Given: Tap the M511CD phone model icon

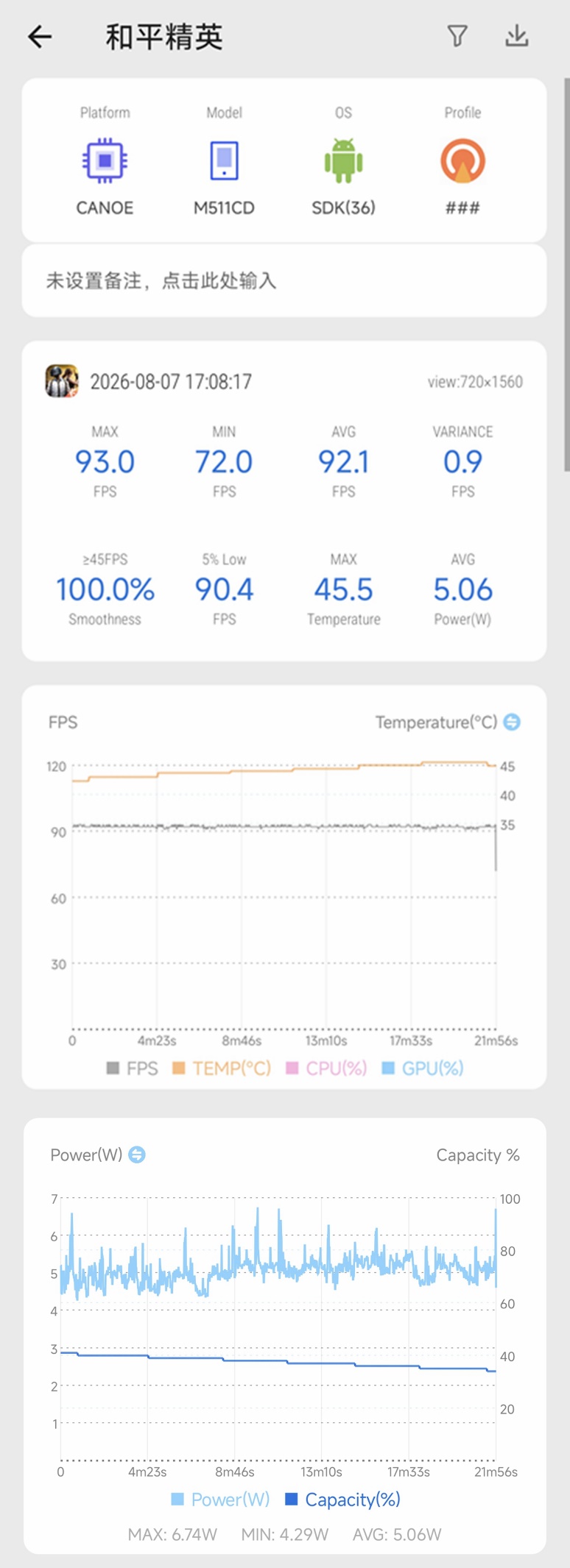Looking at the screenshot, I should click(224, 160).
